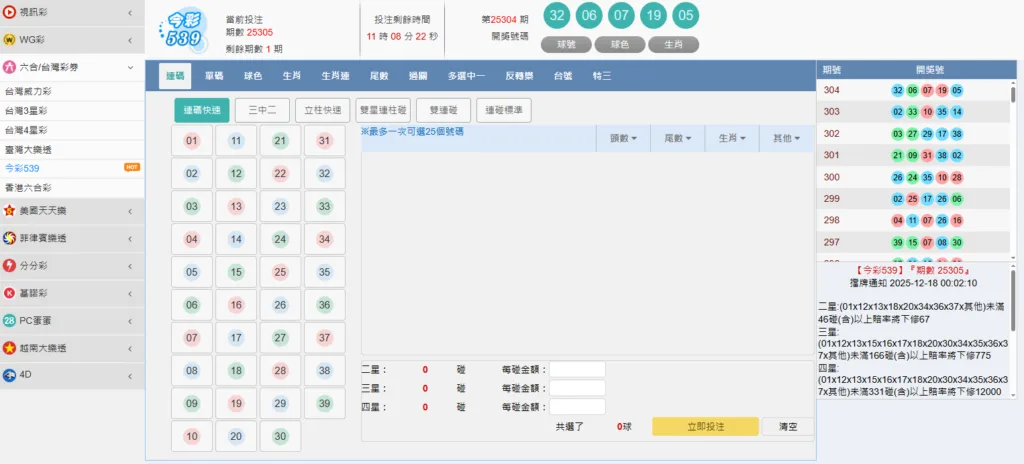Image resolution: width=1024 pixels, height=464 pixels.
Task: Click the 二星 每碰金額 input
Action: (577, 370)
